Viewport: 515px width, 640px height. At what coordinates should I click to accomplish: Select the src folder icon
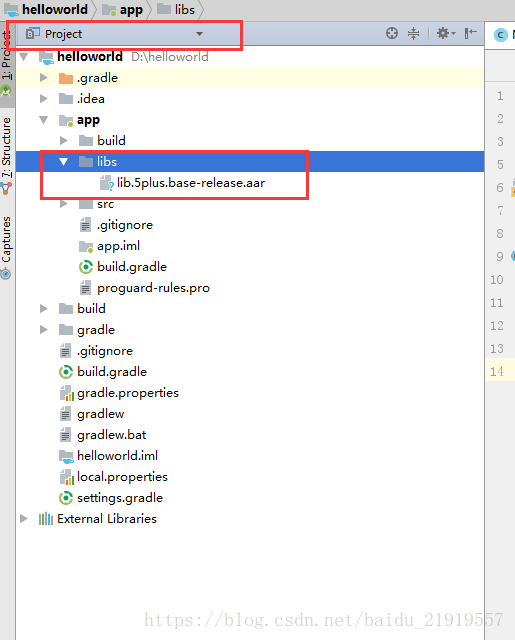[86, 204]
